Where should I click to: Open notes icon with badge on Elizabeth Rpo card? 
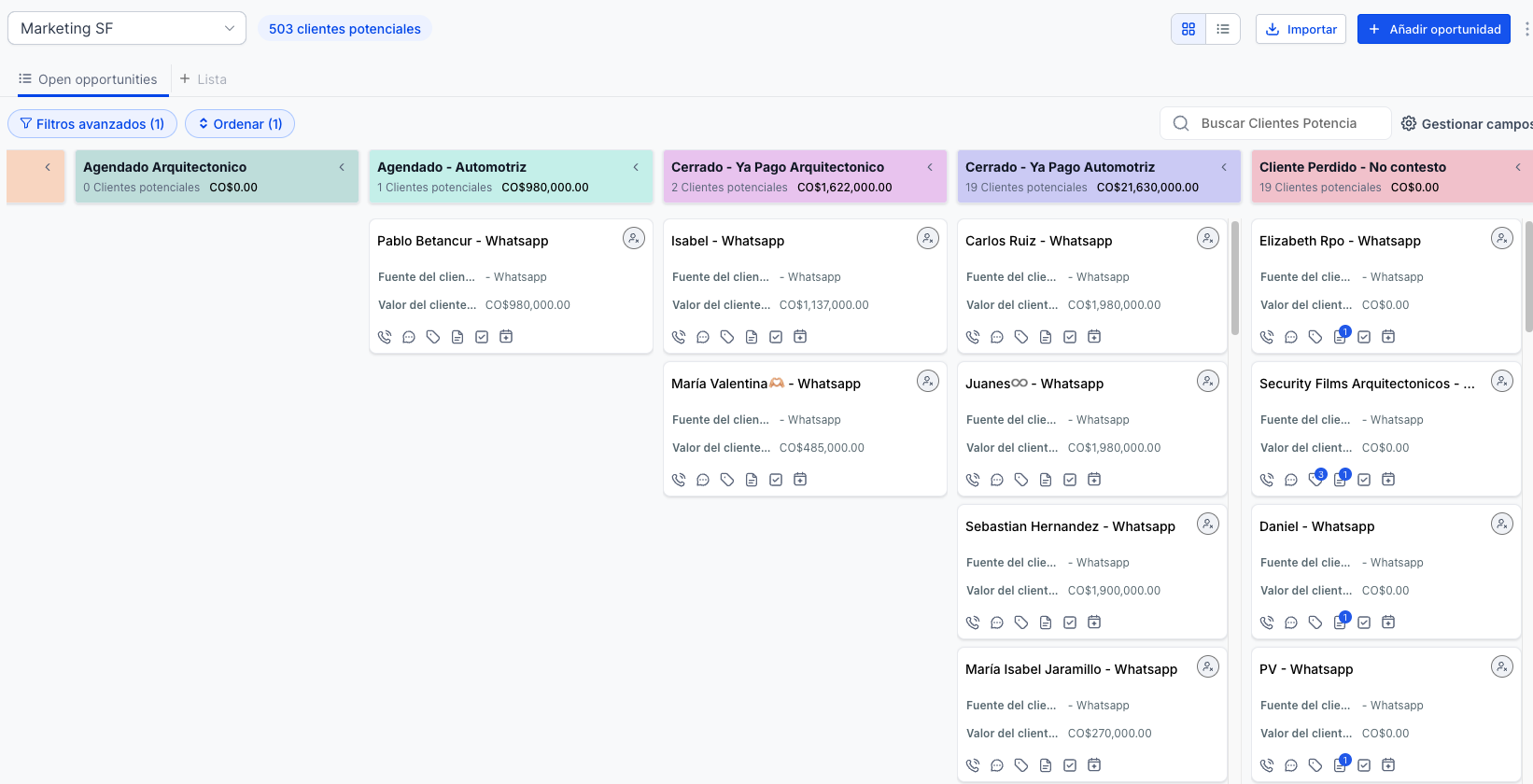pyautogui.click(x=1341, y=336)
